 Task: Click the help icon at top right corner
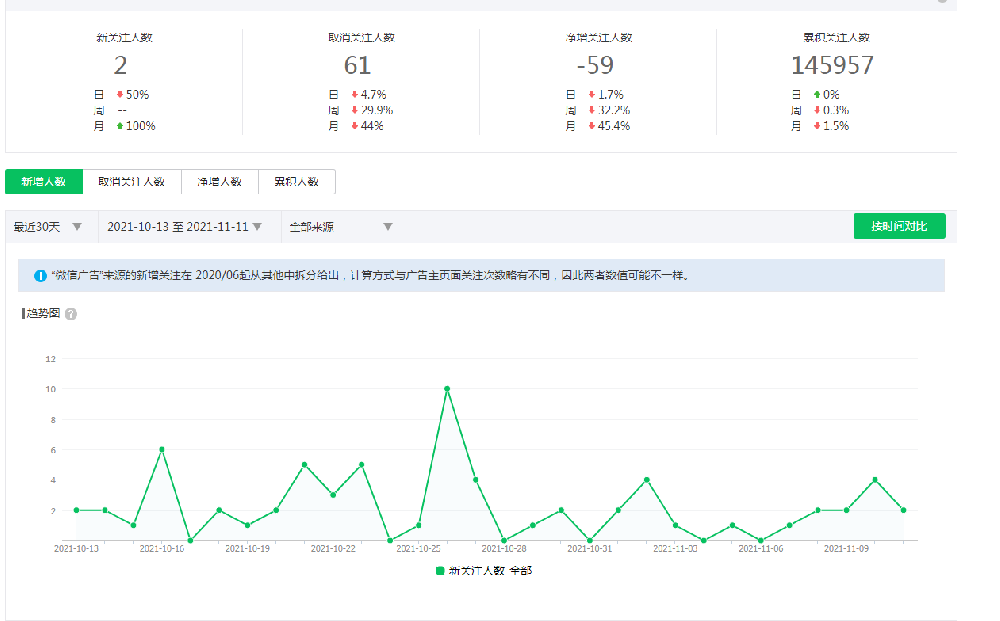click(x=942, y=1)
